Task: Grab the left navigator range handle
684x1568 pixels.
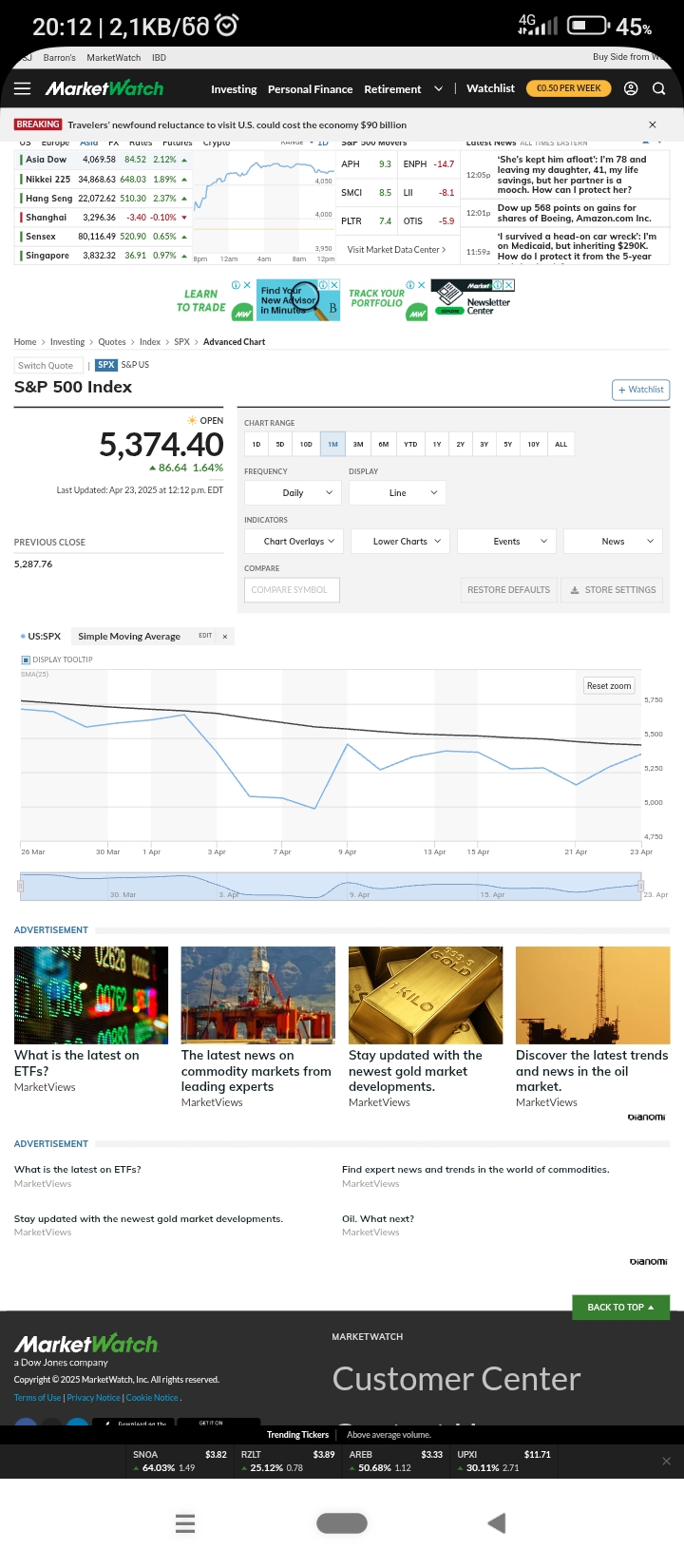Action: coord(20,886)
